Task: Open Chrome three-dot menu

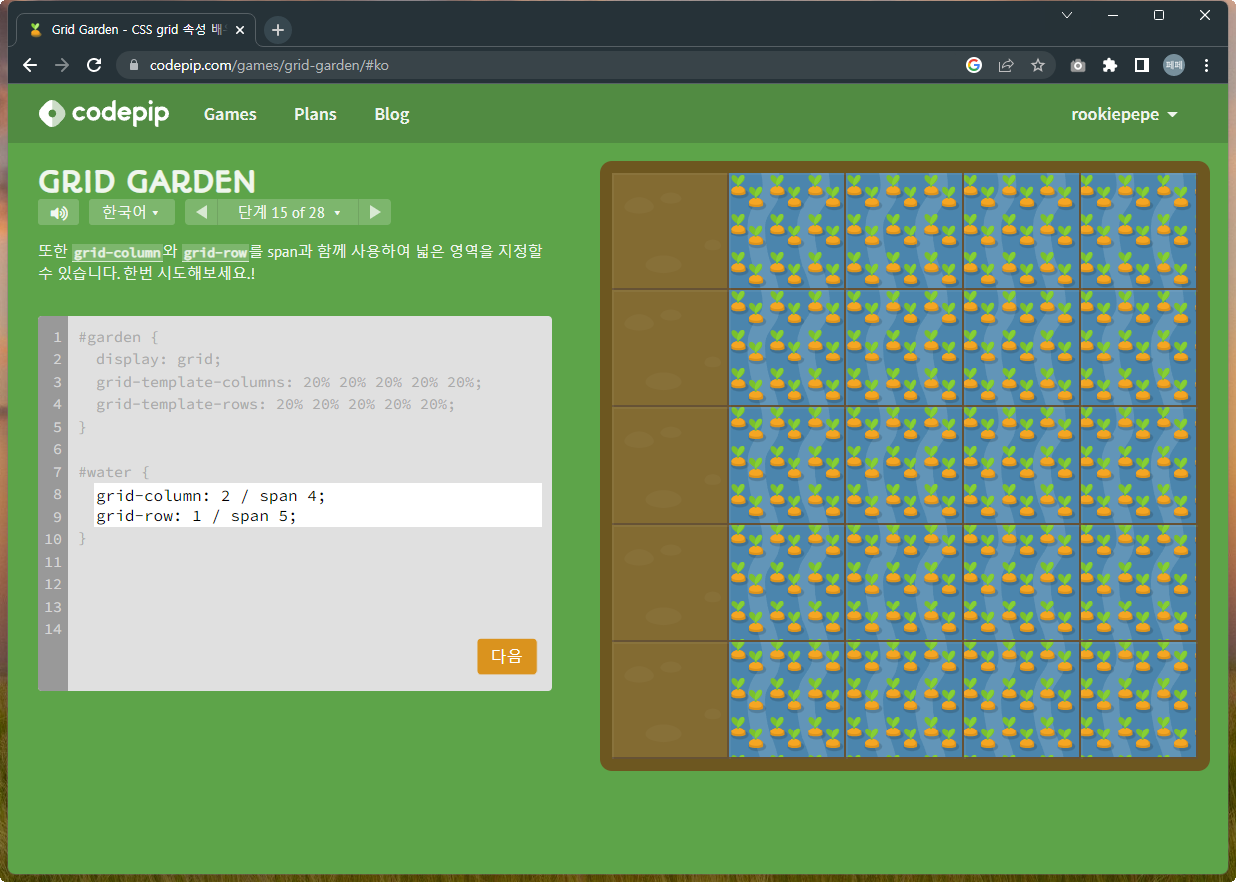Action: pyautogui.click(x=1207, y=65)
